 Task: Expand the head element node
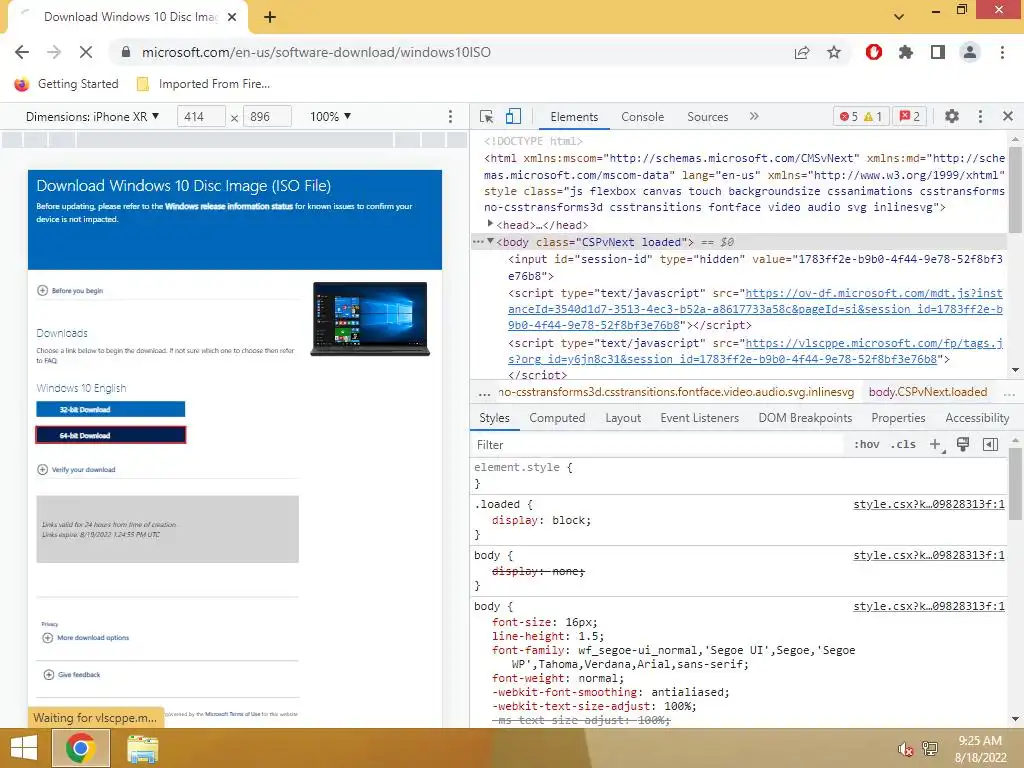point(490,224)
